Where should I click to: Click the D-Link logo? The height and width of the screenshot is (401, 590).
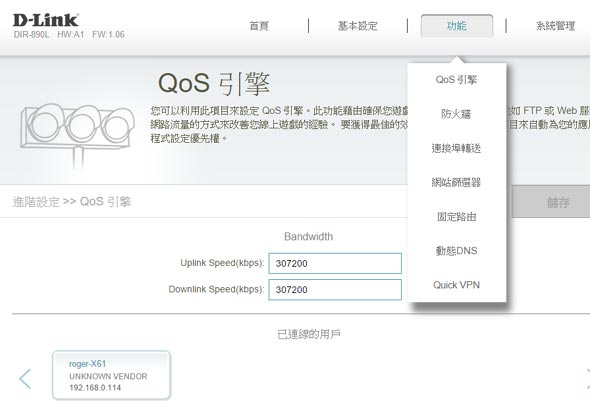pos(46,20)
